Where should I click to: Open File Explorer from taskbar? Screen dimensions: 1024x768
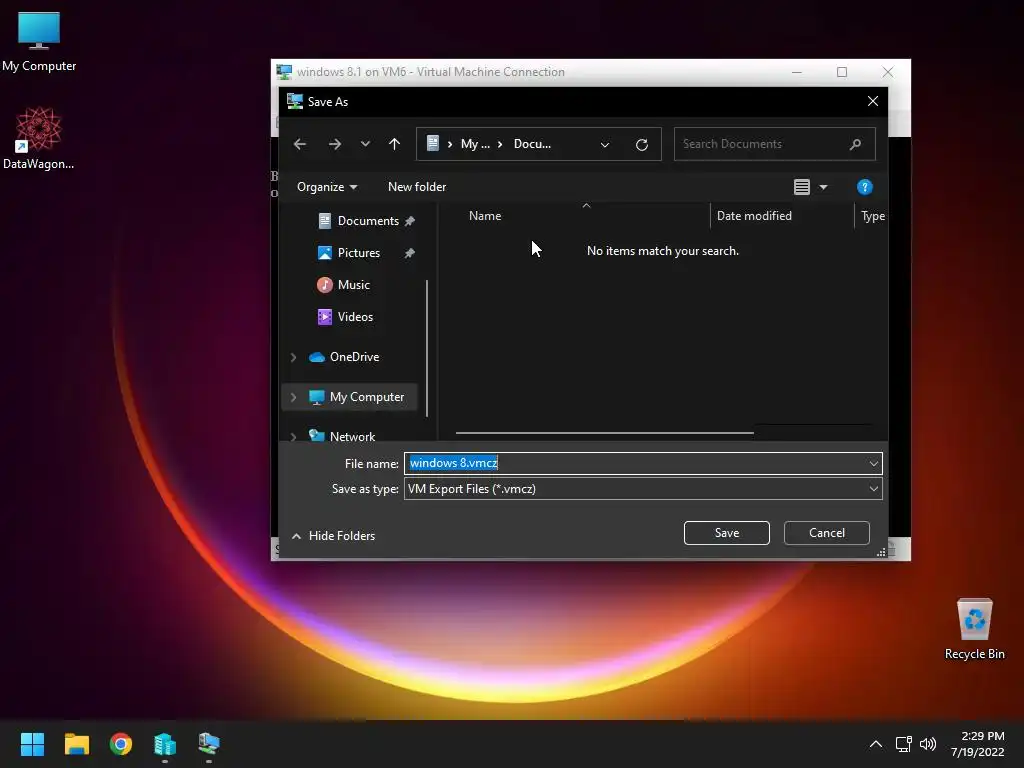(x=76, y=744)
